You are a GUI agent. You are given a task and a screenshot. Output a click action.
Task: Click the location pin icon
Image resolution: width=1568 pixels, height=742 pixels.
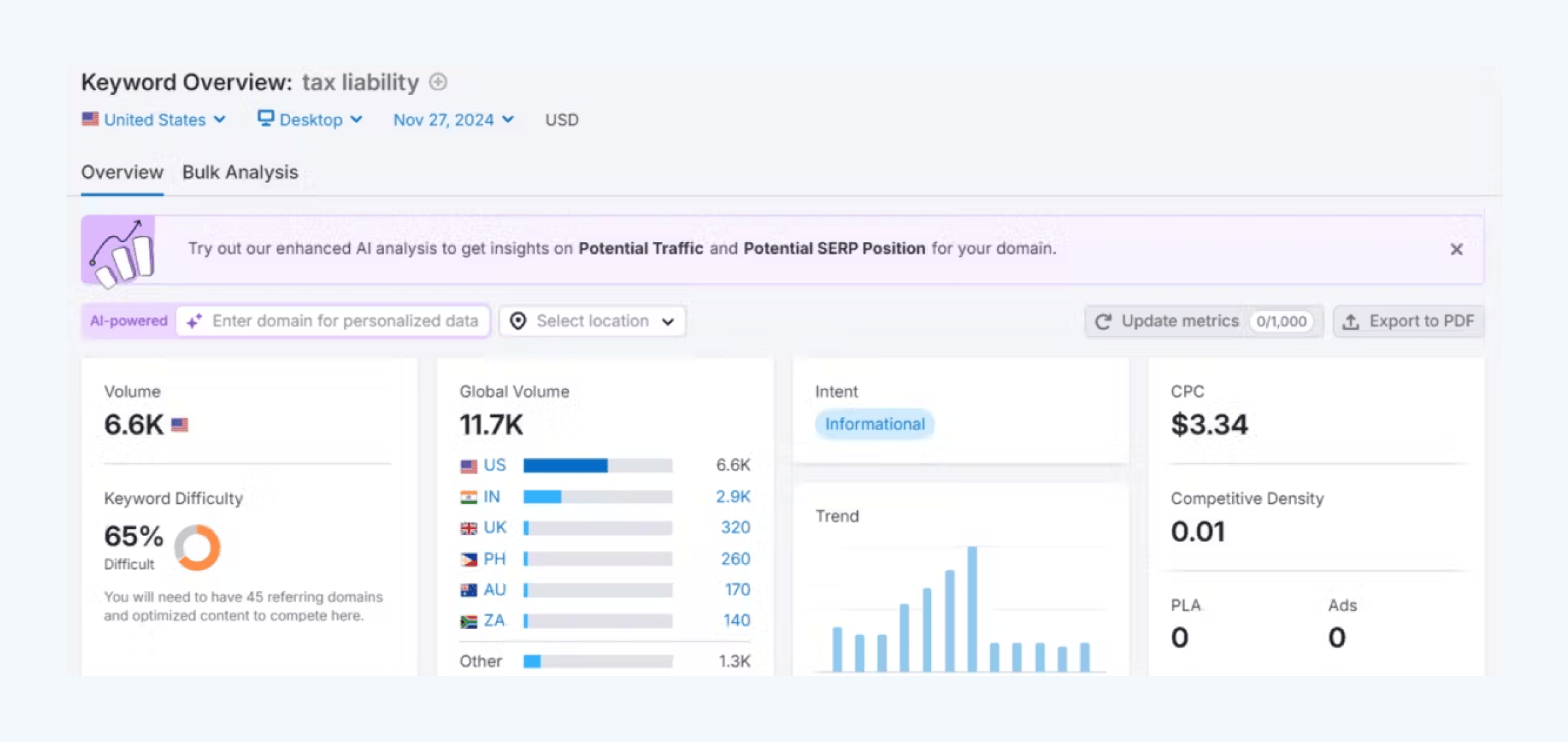[518, 321]
